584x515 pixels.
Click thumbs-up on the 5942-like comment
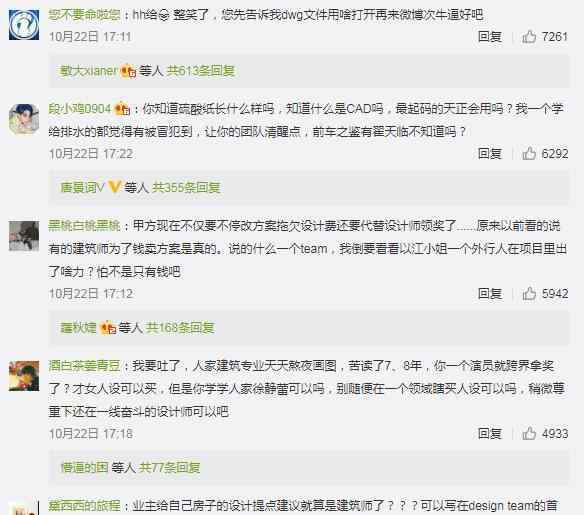click(x=529, y=293)
